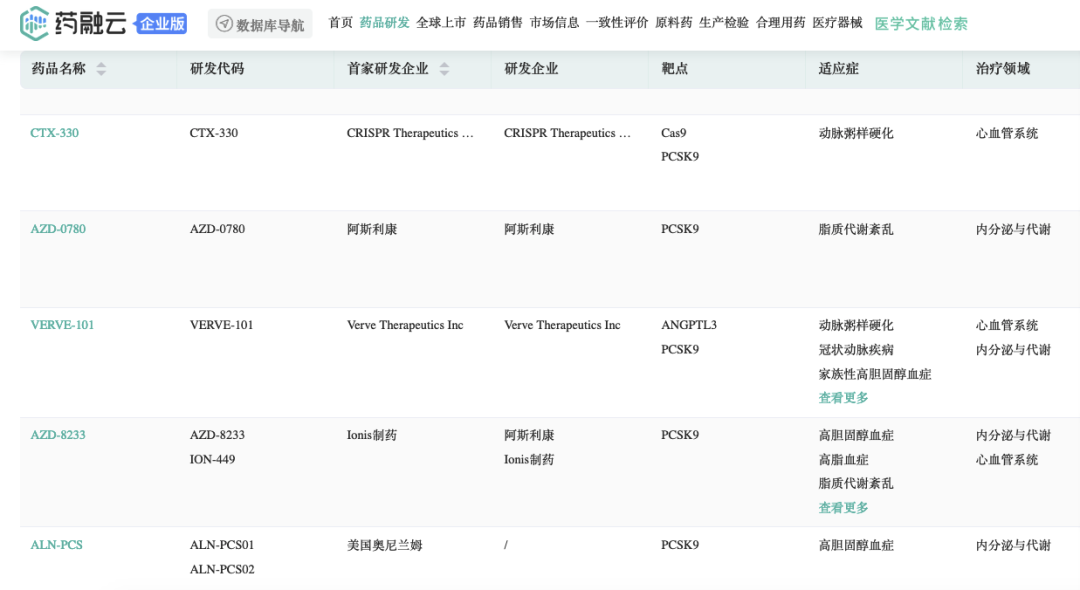Switch to 市场信息 menu item
This screenshot has height=590, width=1080.
(555, 23)
